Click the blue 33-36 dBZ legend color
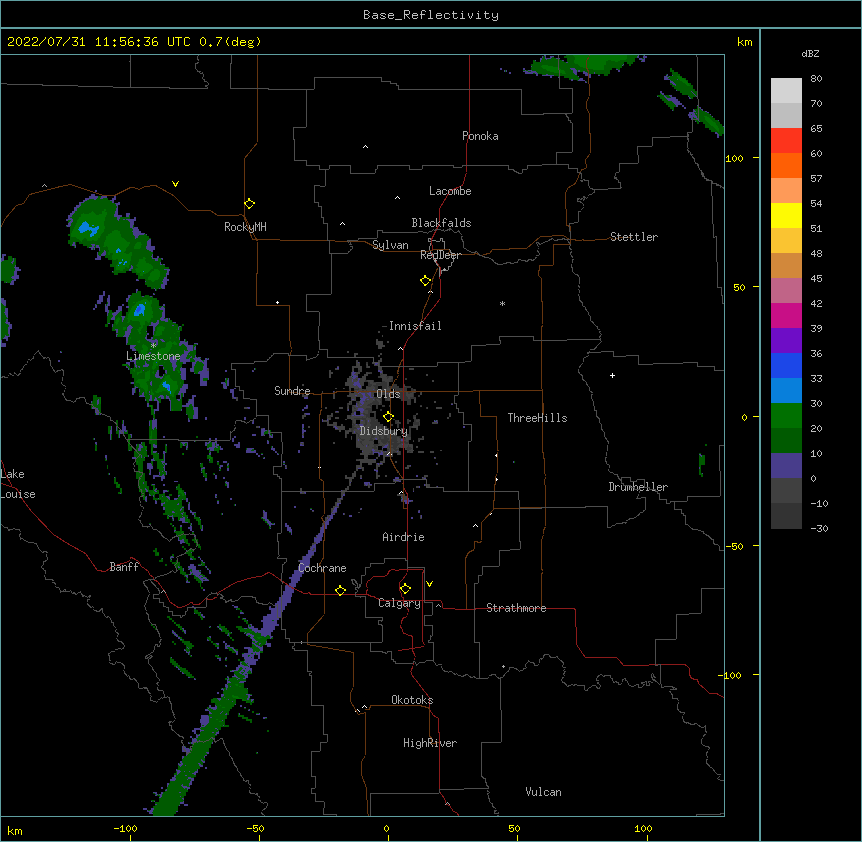The width and height of the screenshot is (862, 842). 786,365
